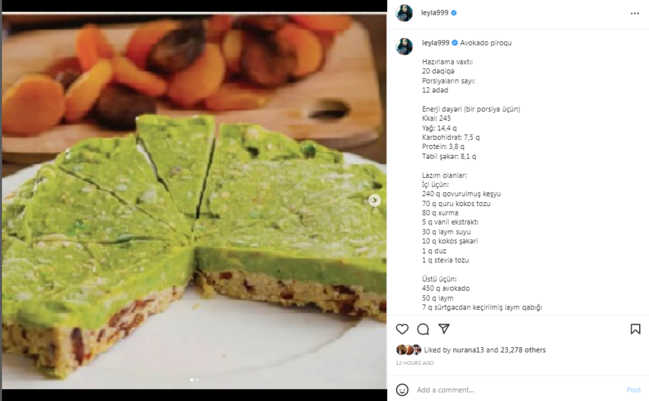The width and height of the screenshot is (649, 401).
Task: Open emoji picker in the comment box
Action: (402, 390)
